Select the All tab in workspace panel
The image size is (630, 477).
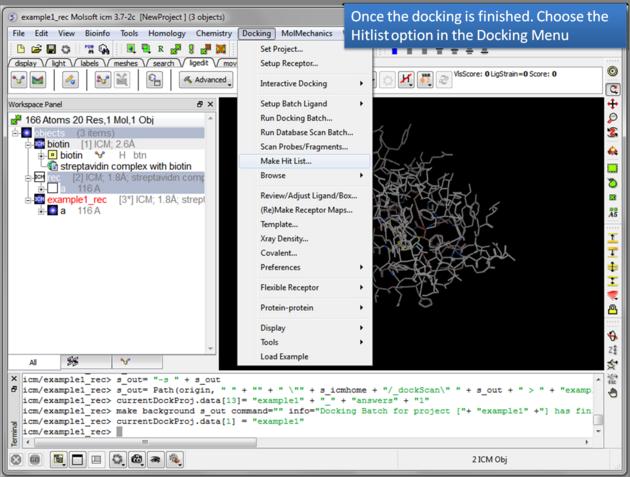click(32, 362)
